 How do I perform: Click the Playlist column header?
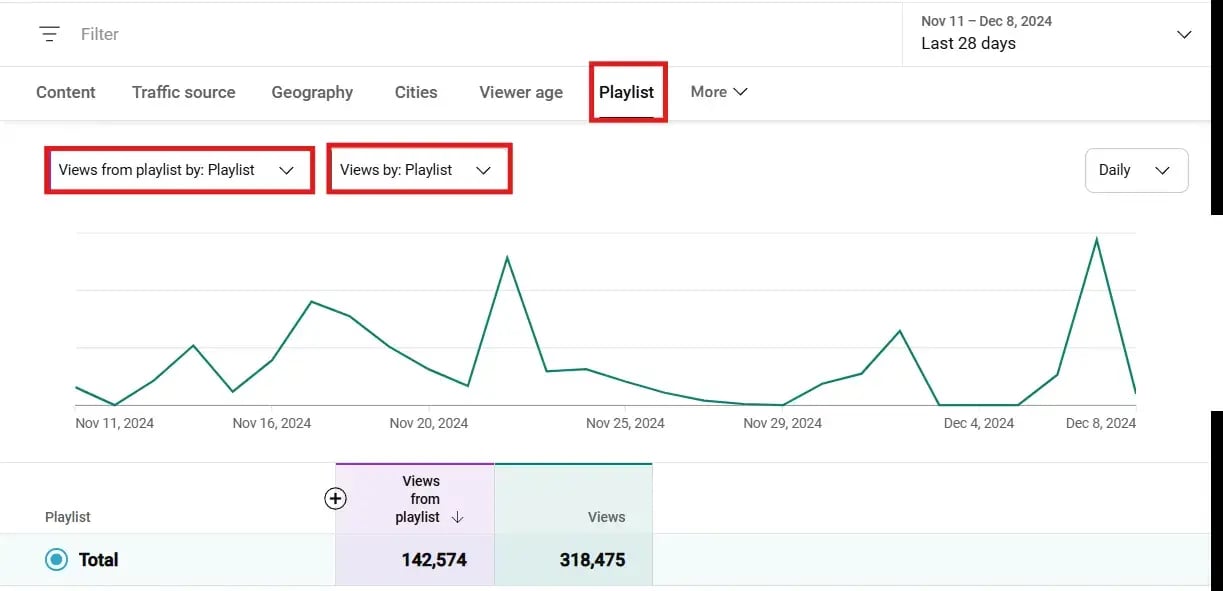[68, 517]
